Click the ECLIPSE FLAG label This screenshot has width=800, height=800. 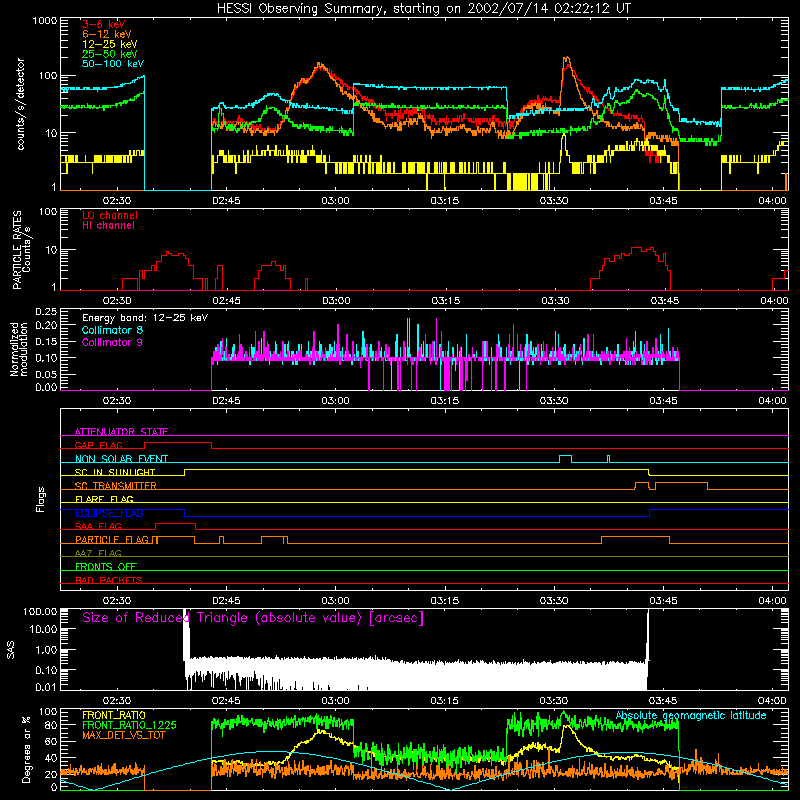tap(109, 513)
